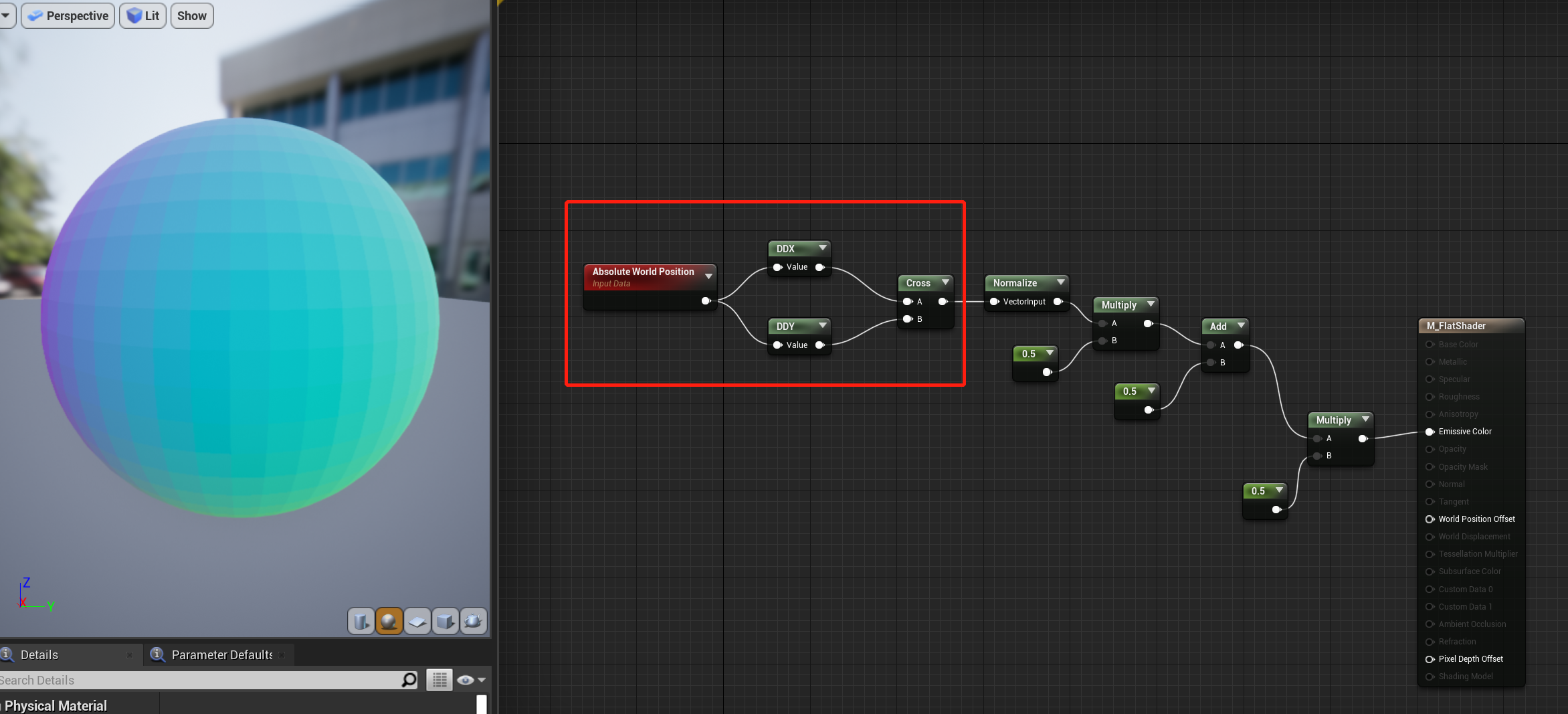Expand the Physical Material section
The width and height of the screenshot is (1568, 714).
pos(57,705)
